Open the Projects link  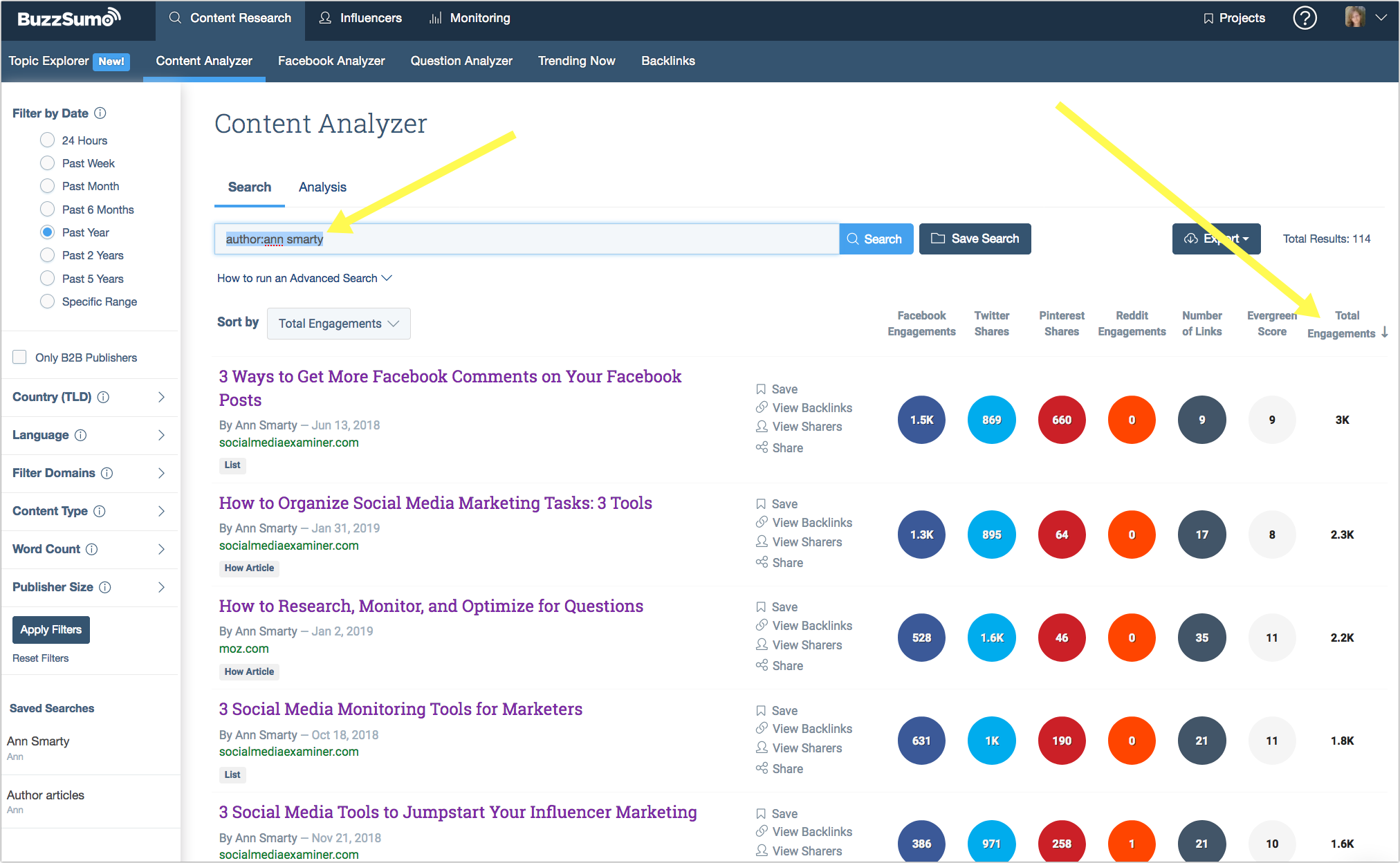1234,18
